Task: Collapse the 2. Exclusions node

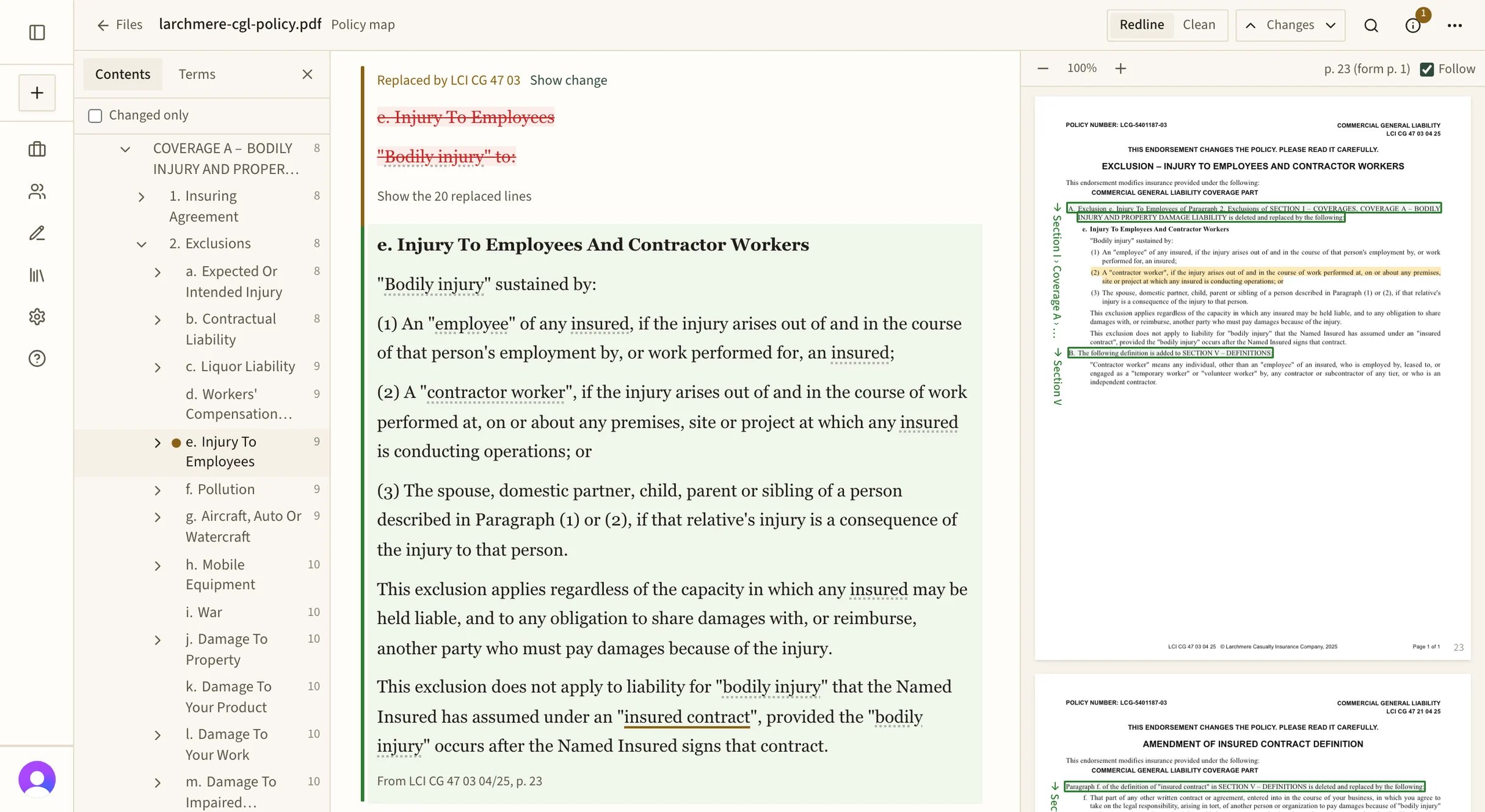Action: [x=141, y=244]
